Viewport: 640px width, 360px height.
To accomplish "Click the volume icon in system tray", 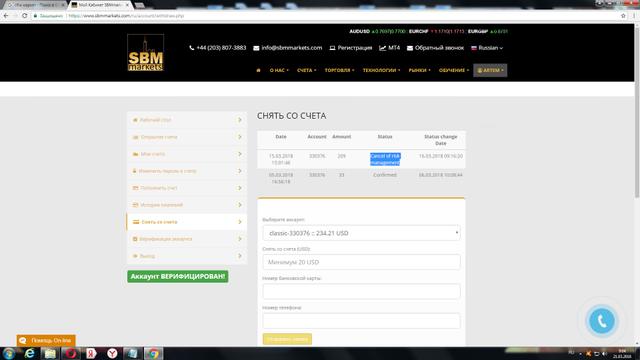I will coord(604,353).
